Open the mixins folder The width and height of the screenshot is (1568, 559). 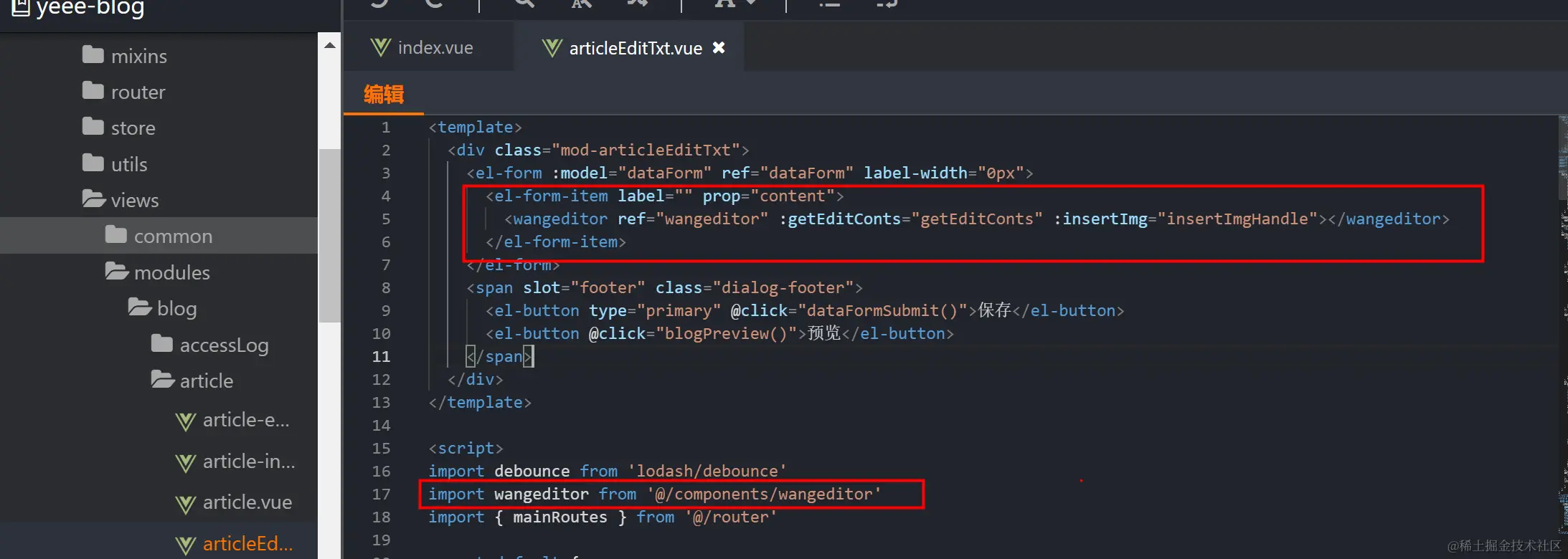(124, 56)
